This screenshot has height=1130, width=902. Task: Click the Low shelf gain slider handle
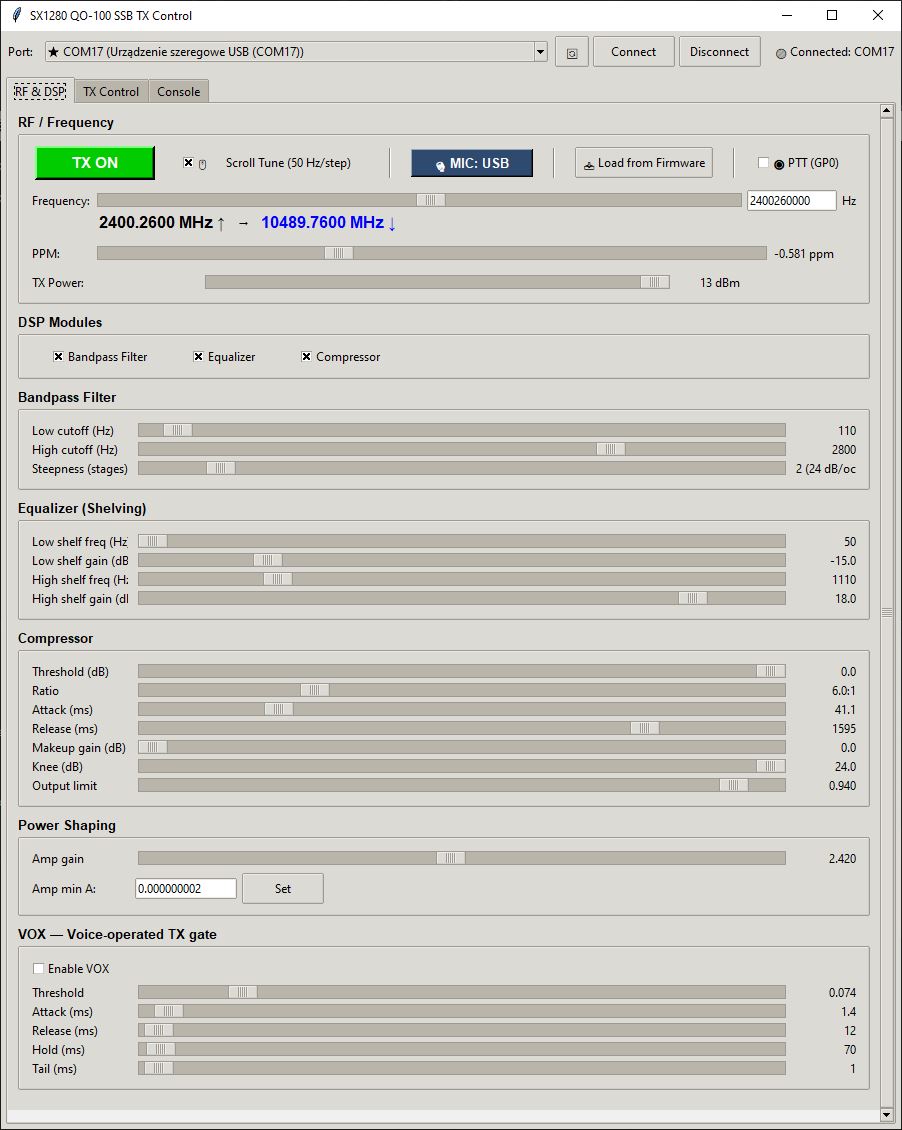coord(268,560)
